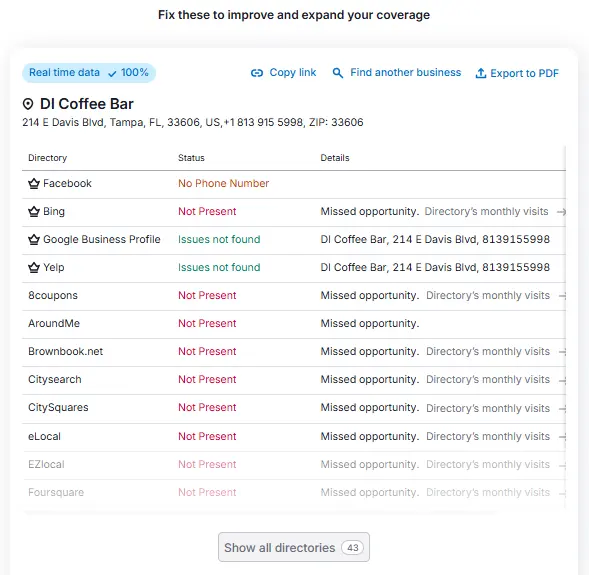Screen dimensions: 589x575
Task: Click the Copy link chain icon
Action: pyautogui.click(x=257, y=73)
